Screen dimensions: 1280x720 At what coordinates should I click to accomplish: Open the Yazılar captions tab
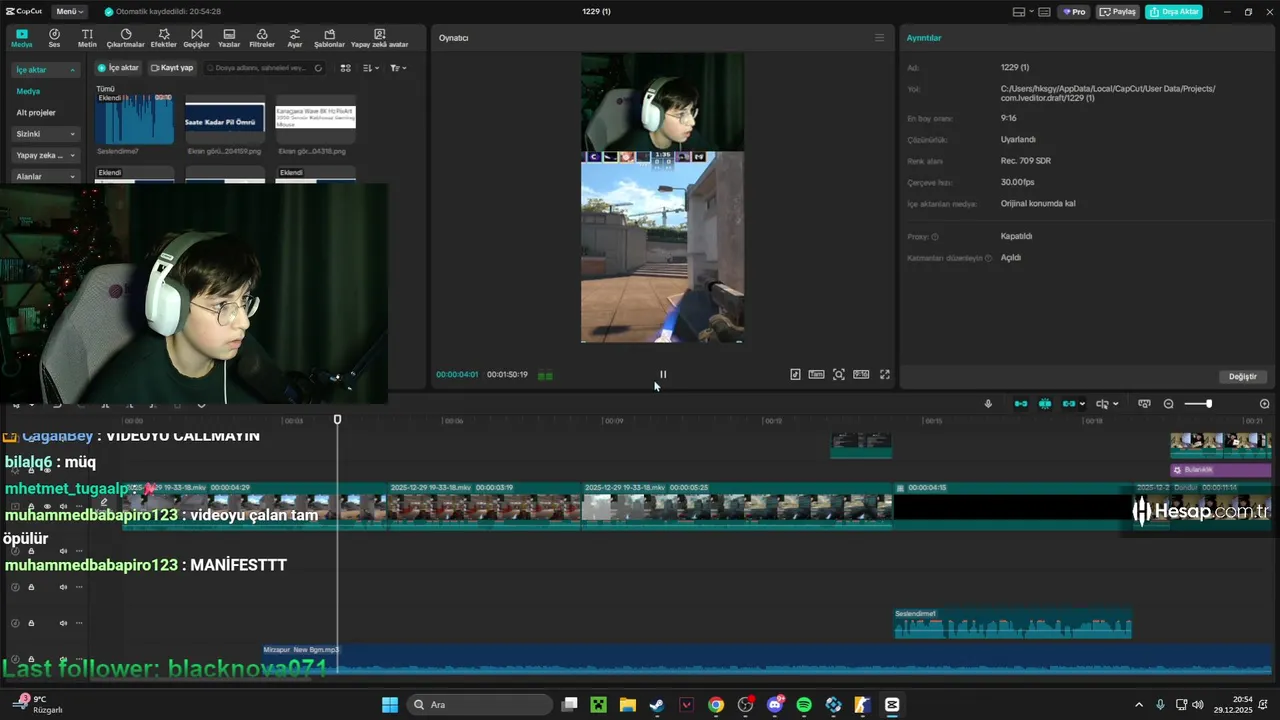(x=229, y=38)
